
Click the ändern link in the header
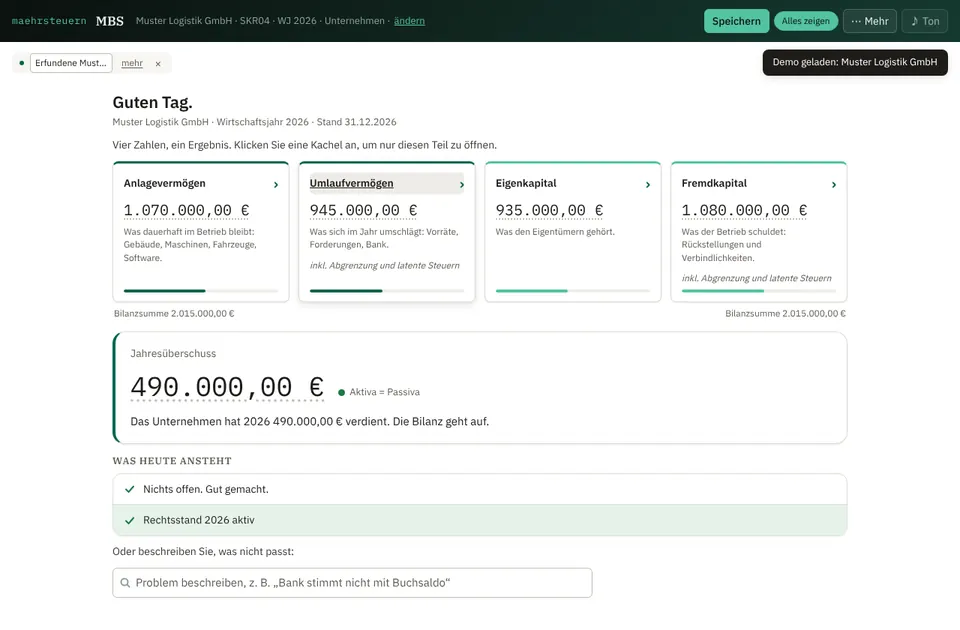409,21
